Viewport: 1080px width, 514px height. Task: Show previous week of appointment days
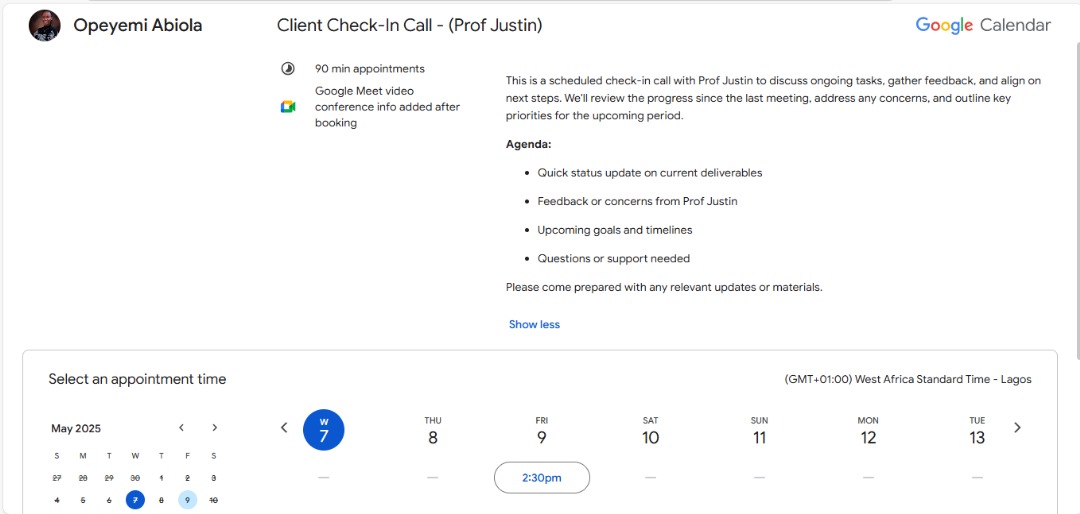[284, 428]
